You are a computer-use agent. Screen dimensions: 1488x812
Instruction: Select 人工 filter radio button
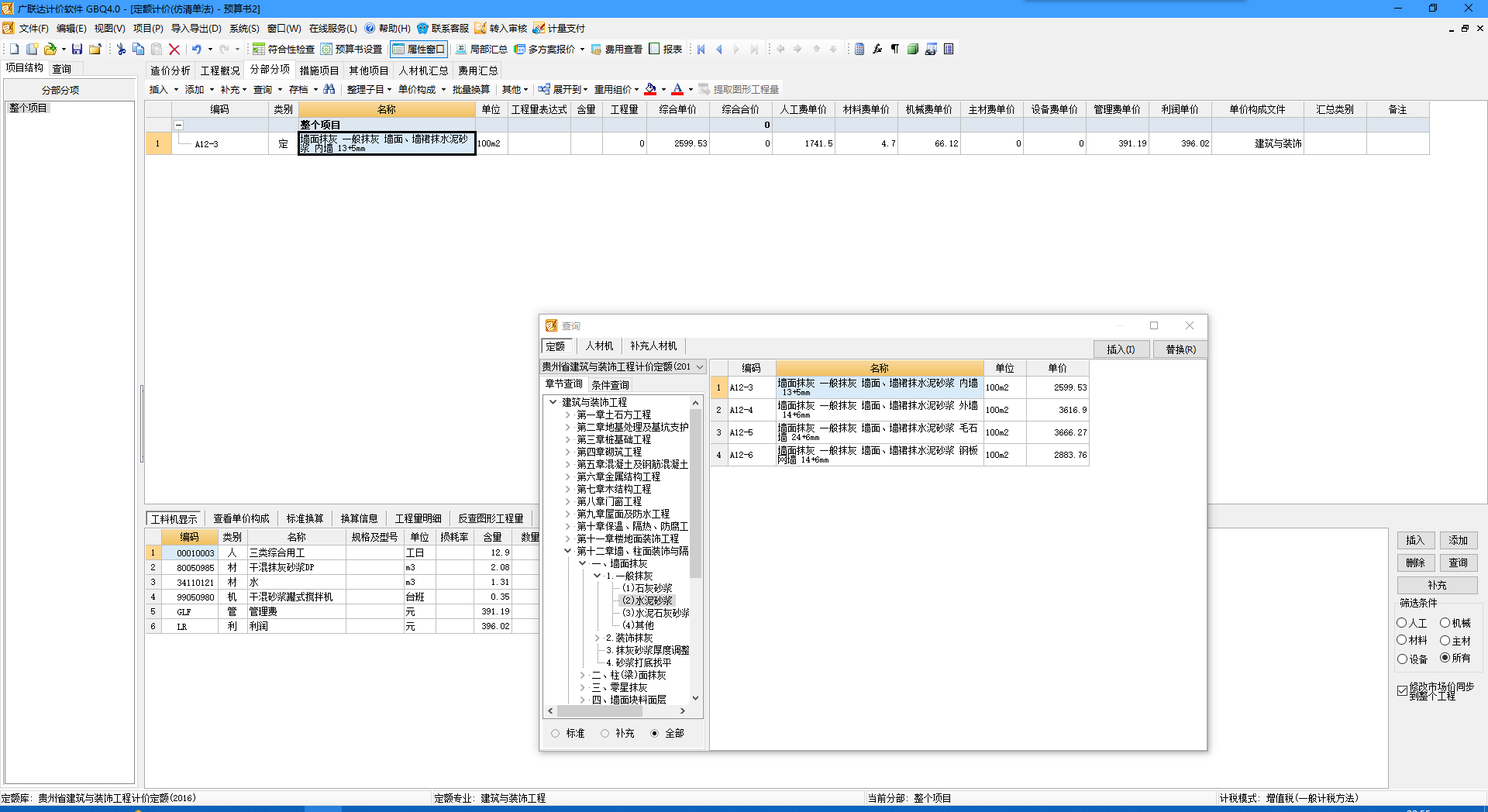tap(1402, 623)
